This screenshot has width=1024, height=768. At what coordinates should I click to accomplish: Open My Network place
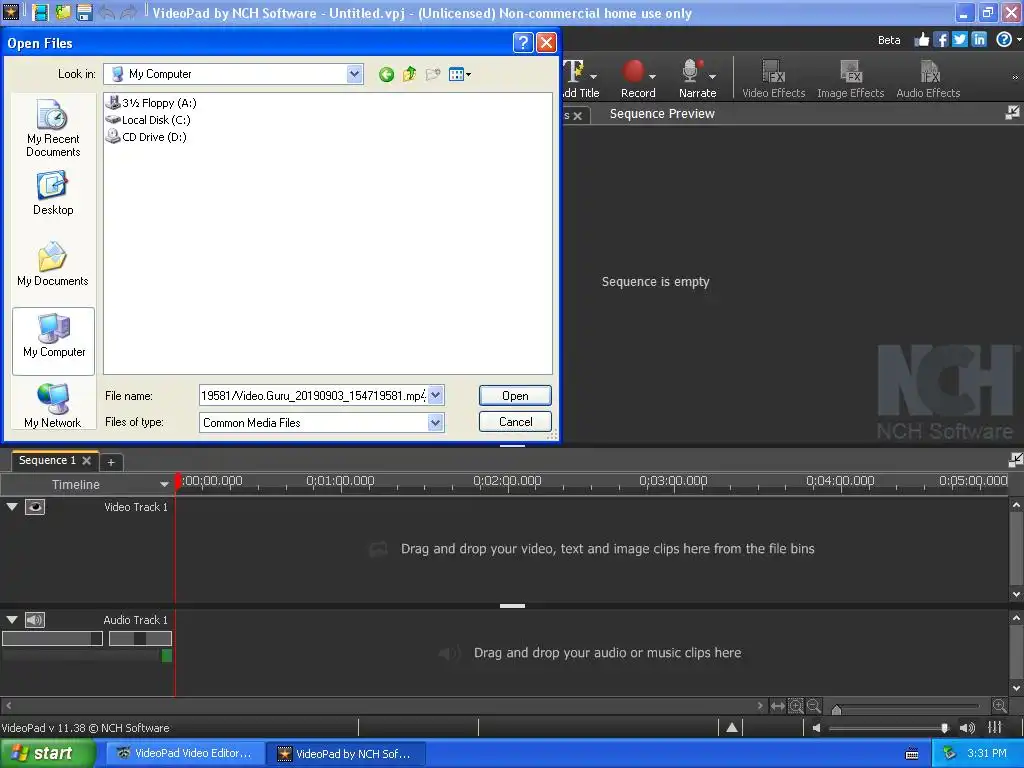coord(53,406)
